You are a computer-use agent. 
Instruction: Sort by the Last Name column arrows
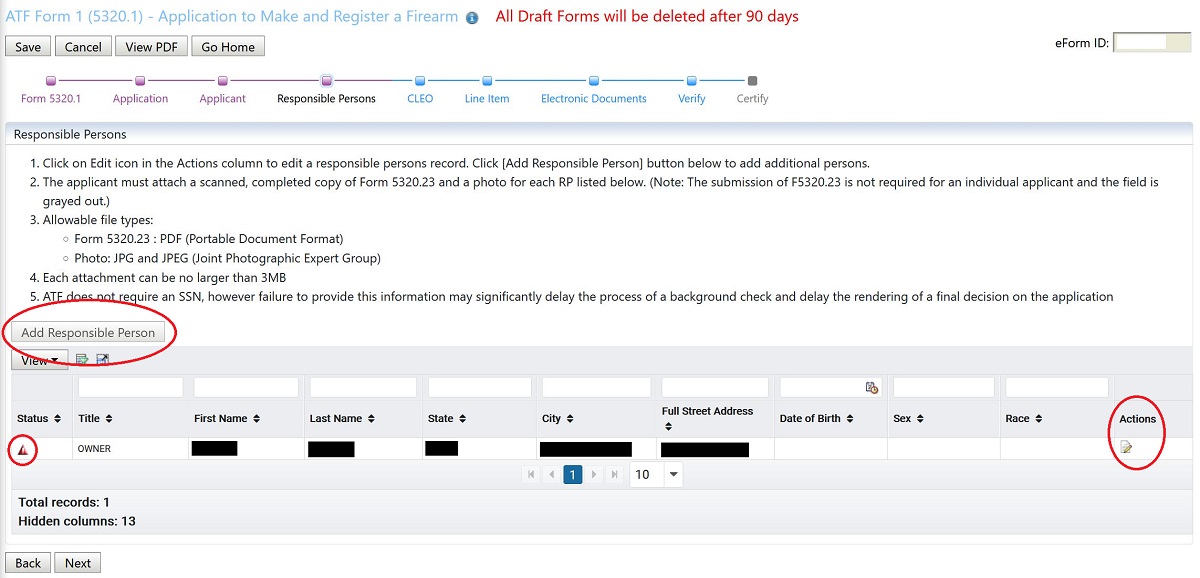click(x=371, y=419)
